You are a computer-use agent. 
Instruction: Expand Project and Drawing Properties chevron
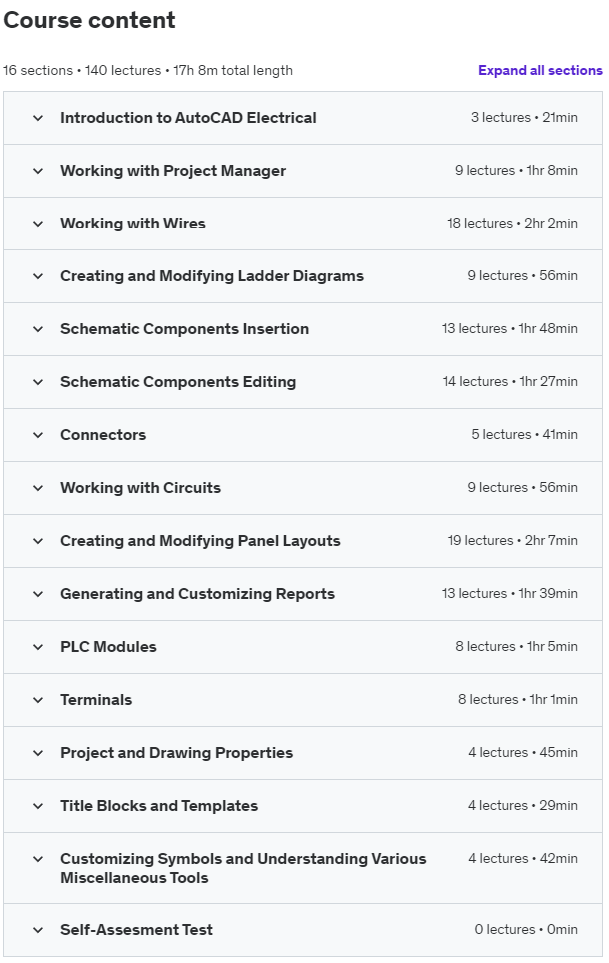coord(38,753)
